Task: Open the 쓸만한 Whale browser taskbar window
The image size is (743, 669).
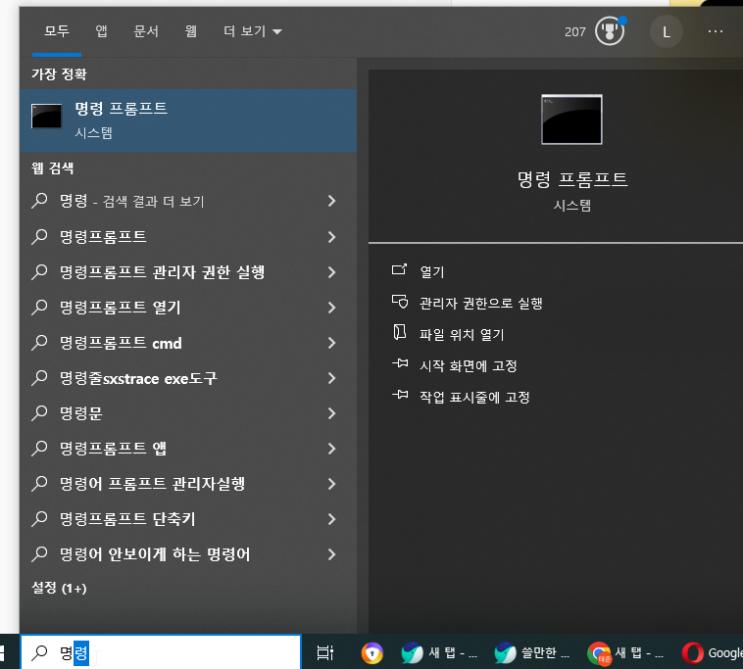Action: coord(532,653)
